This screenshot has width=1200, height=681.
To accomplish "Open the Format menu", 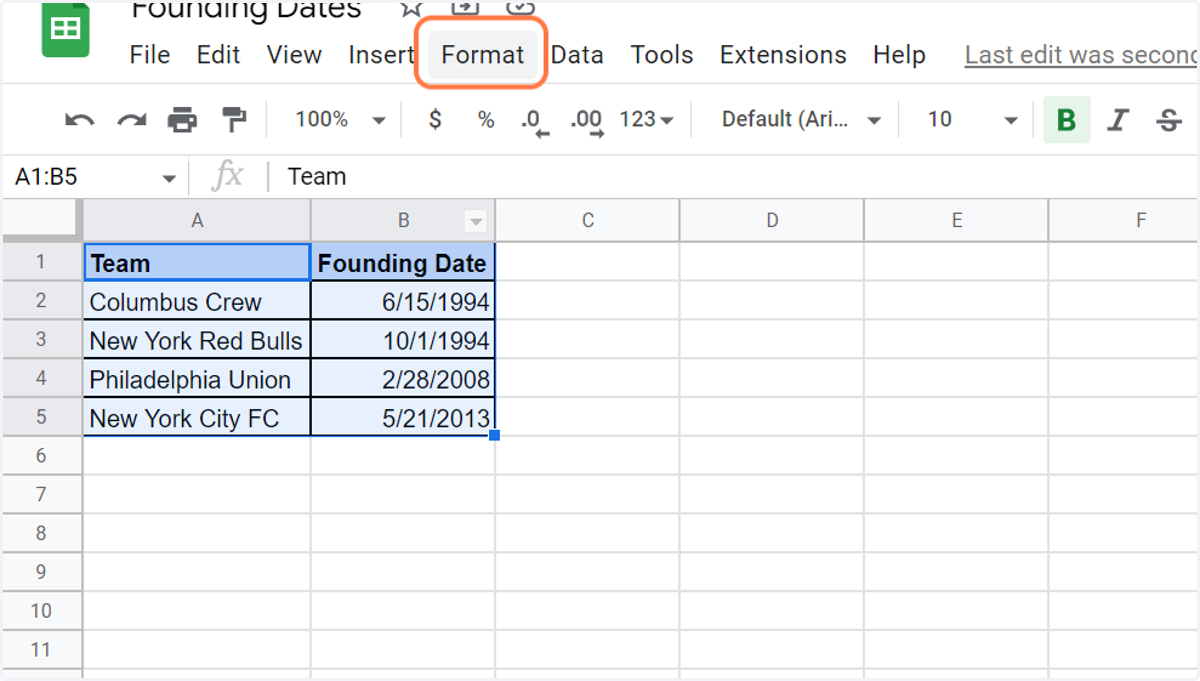I will (x=483, y=55).
